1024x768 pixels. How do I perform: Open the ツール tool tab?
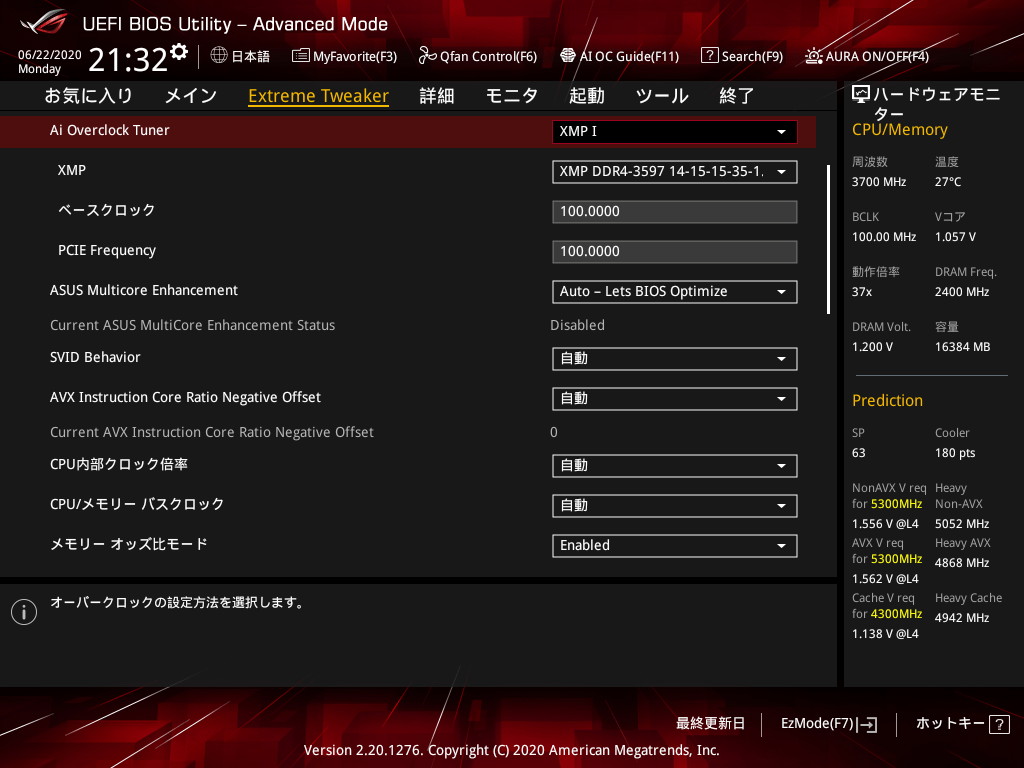pos(662,96)
